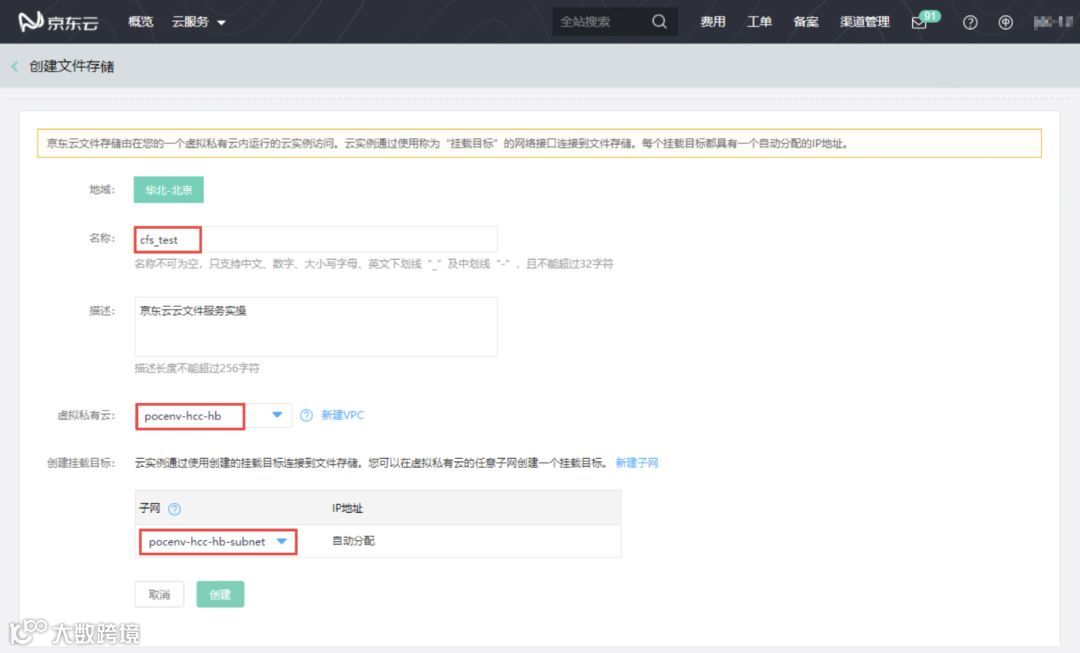Focus the 全站搜索 search field
Screen dimensions: 1080x653
pos(599,22)
